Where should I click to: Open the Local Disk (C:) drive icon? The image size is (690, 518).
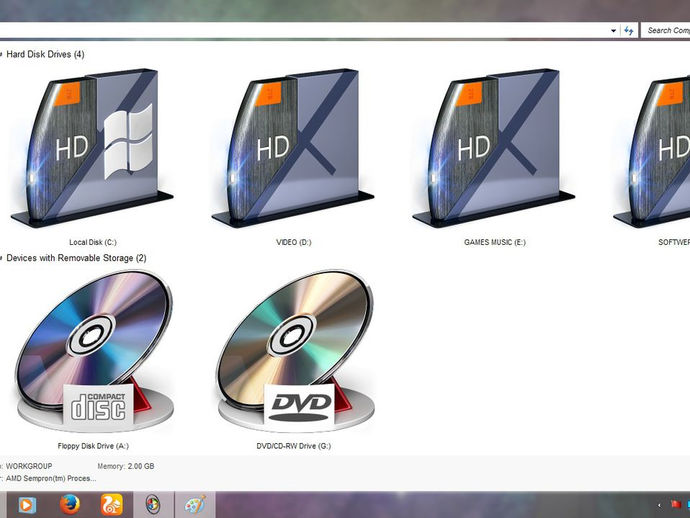point(92,148)
